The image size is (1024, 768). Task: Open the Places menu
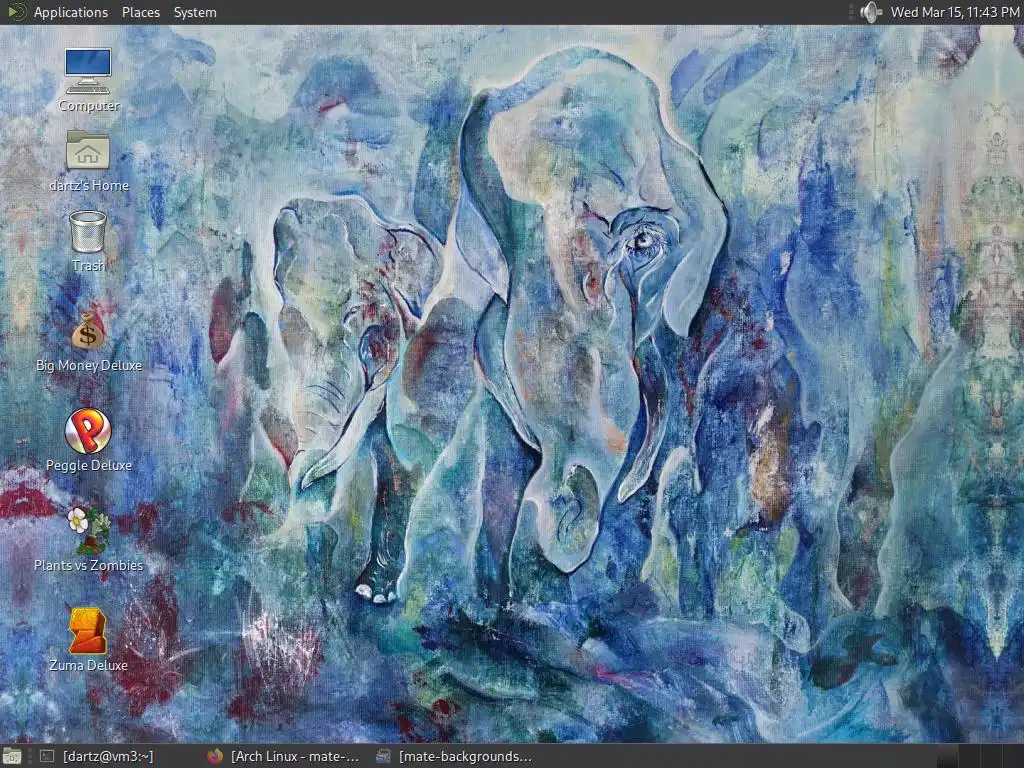[x=140, y=12]
